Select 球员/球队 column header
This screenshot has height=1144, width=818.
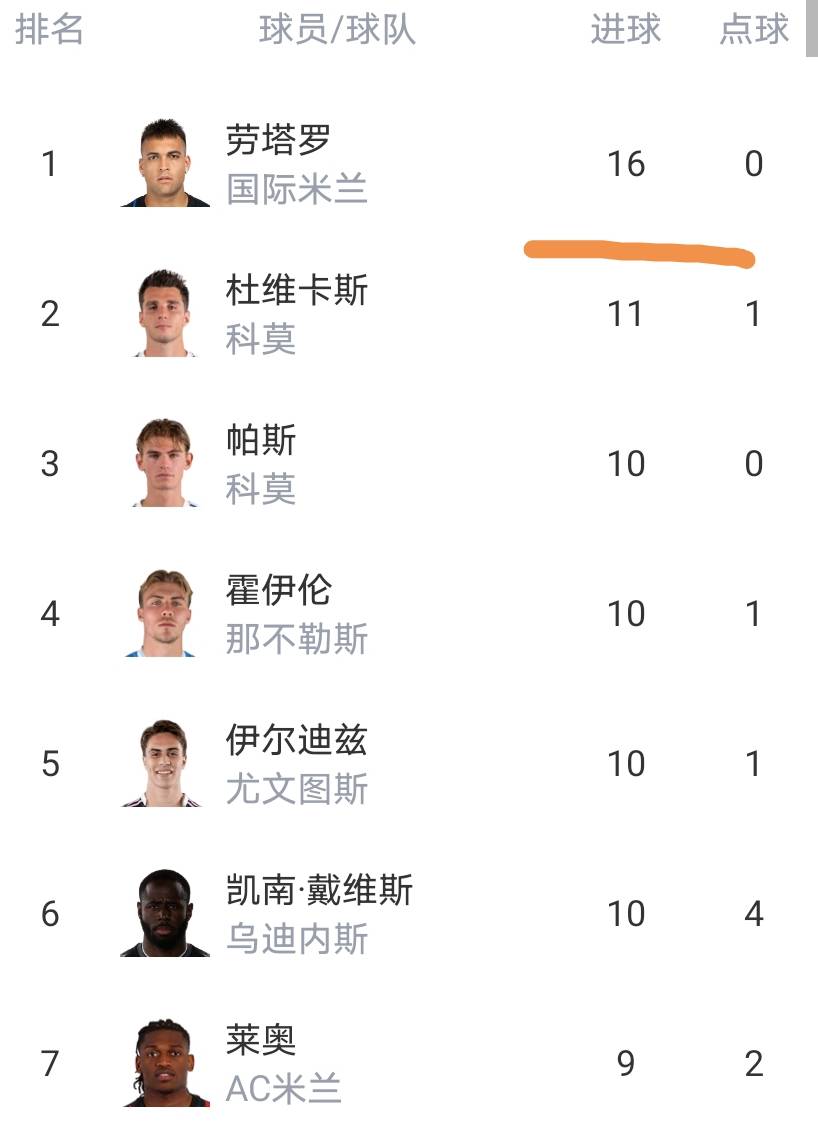[337, 30]
